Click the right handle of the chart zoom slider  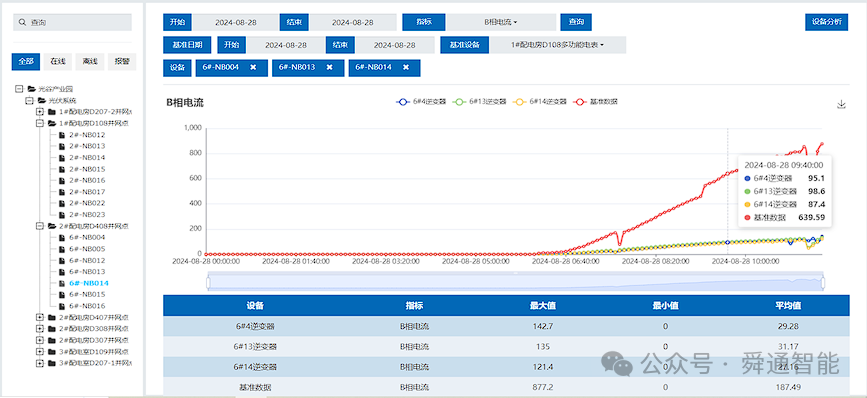(x=823, y=282)
